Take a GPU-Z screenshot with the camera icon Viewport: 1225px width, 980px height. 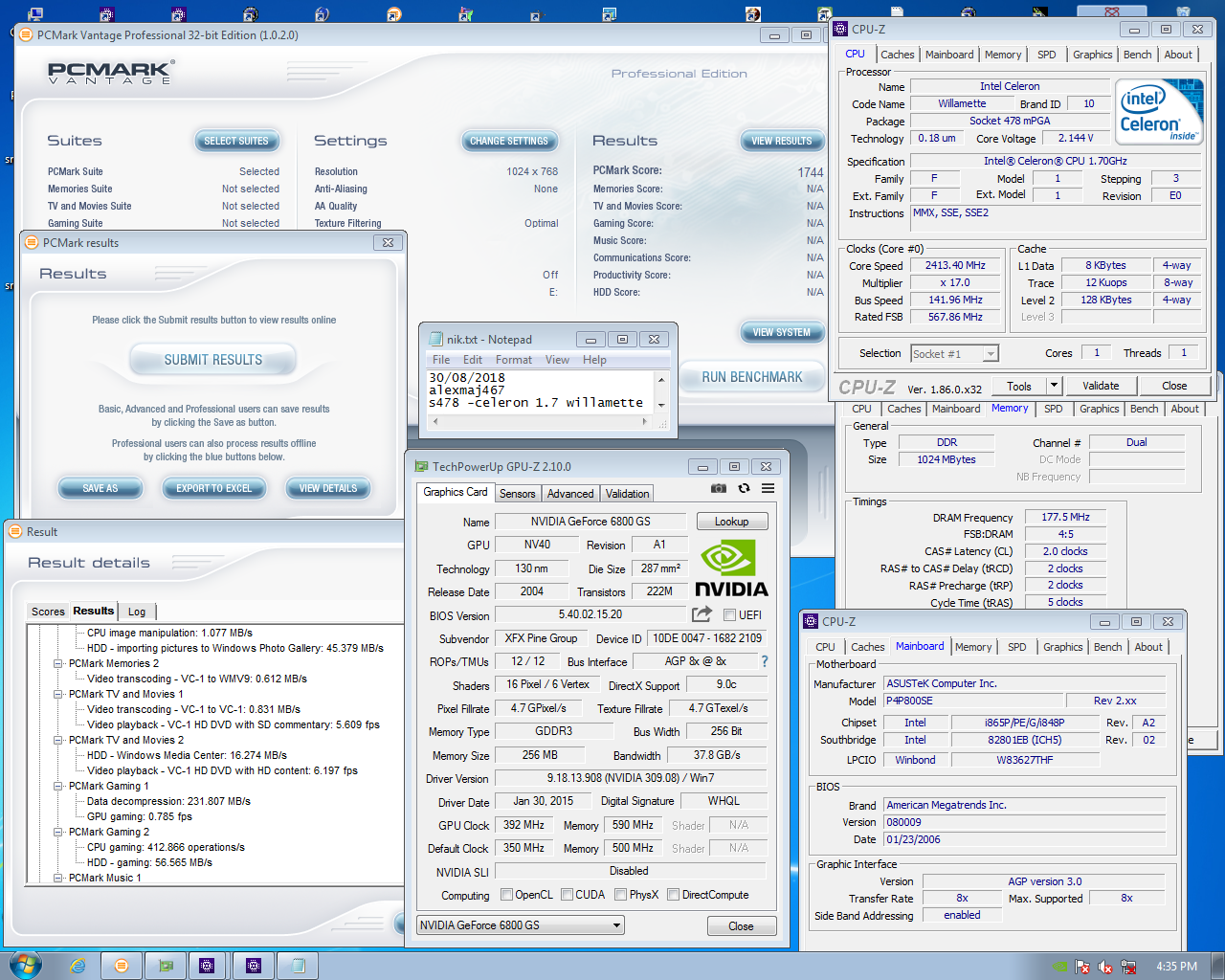[719, 488]
